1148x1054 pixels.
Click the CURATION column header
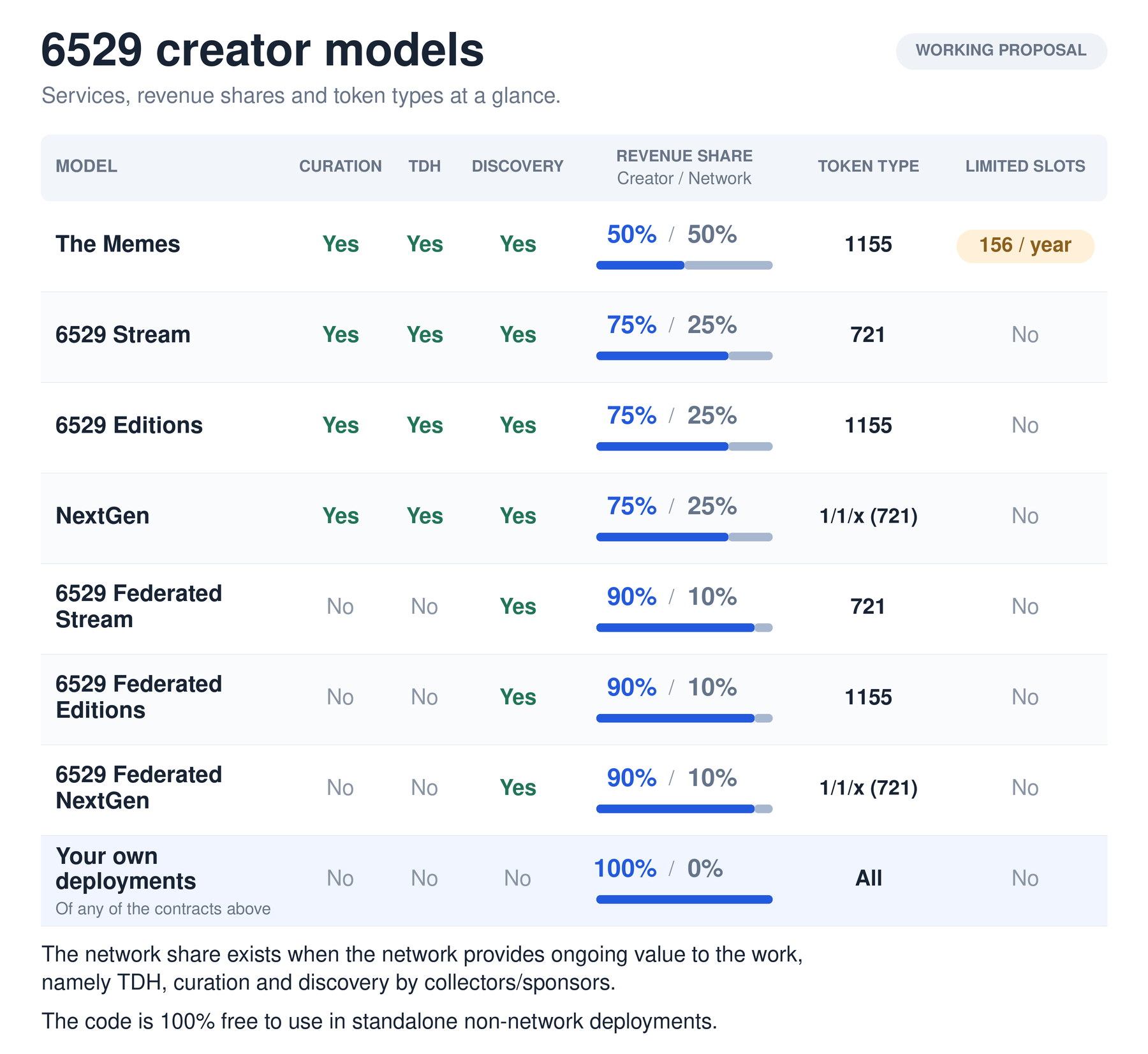tap(341, 167)
